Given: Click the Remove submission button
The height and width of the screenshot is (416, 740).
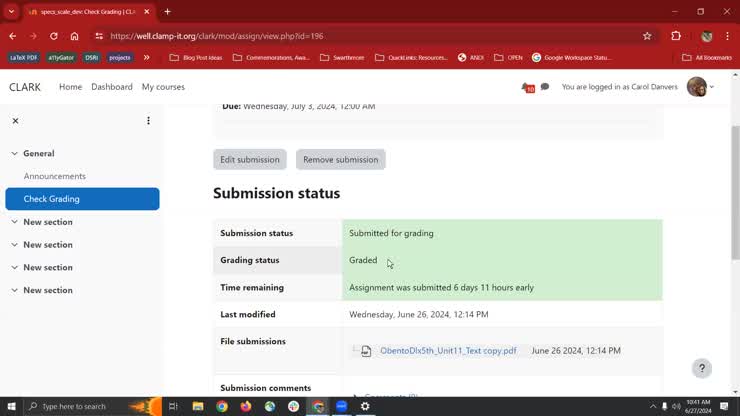Looking at the screenshot, I should (340, 160).
